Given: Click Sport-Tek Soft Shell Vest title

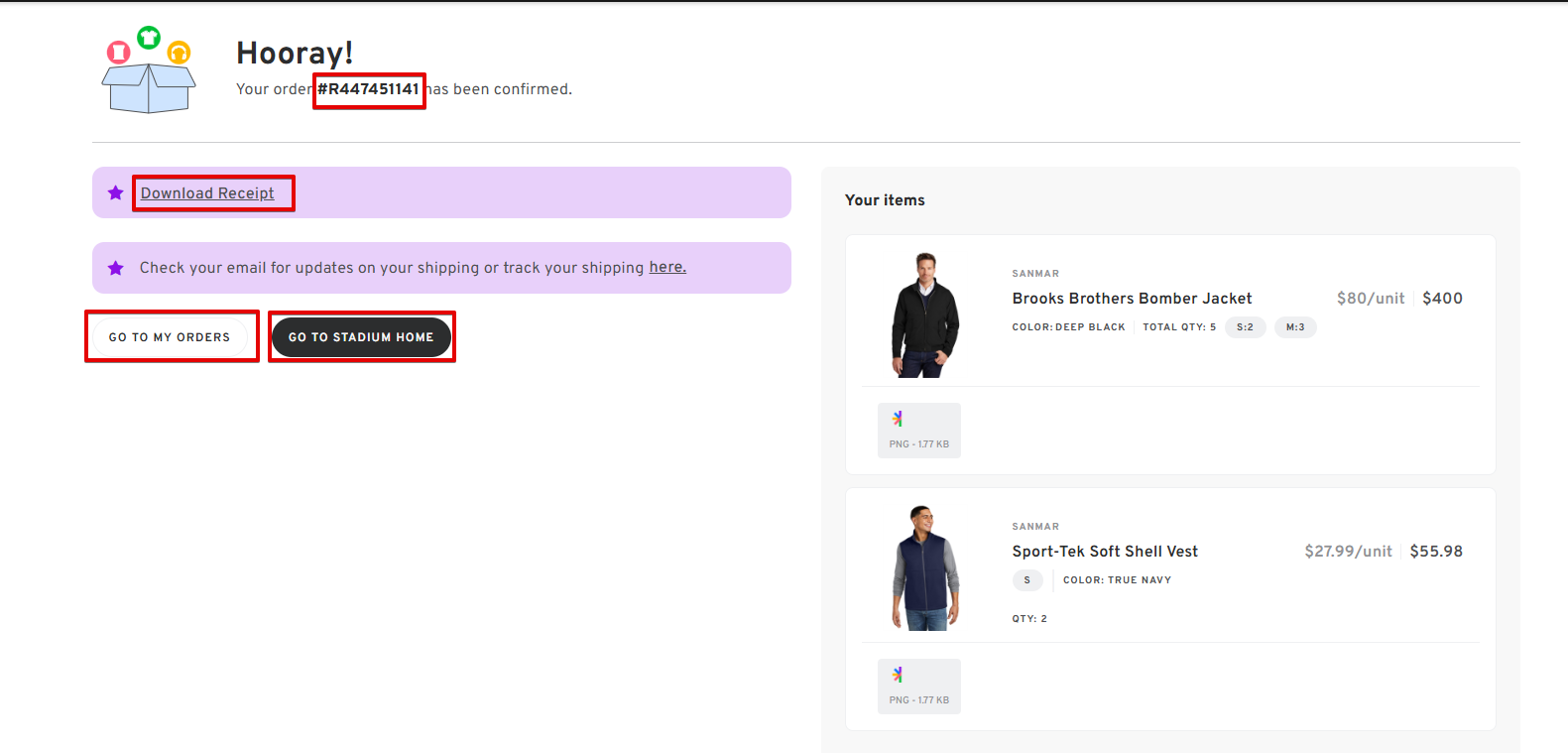Looking at the screenshot, I should (1105, 552).
